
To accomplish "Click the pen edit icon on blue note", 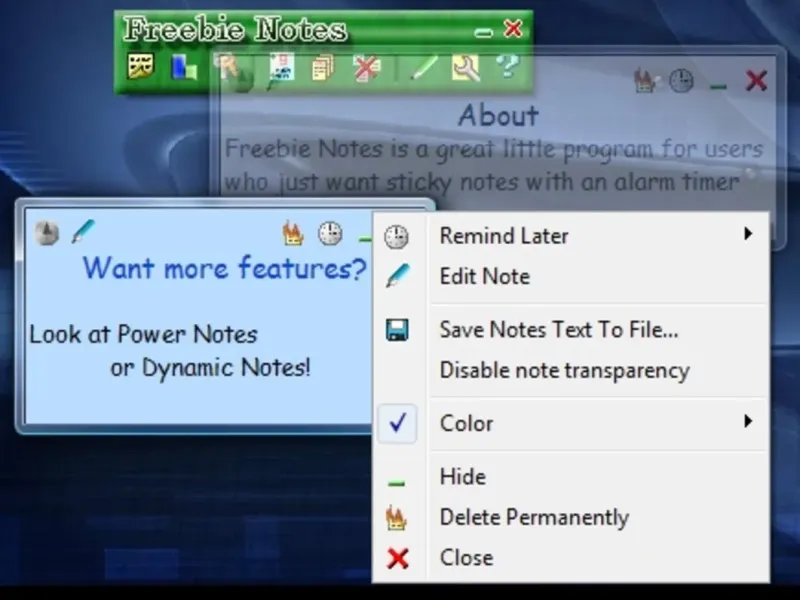I will coord(84,231).
